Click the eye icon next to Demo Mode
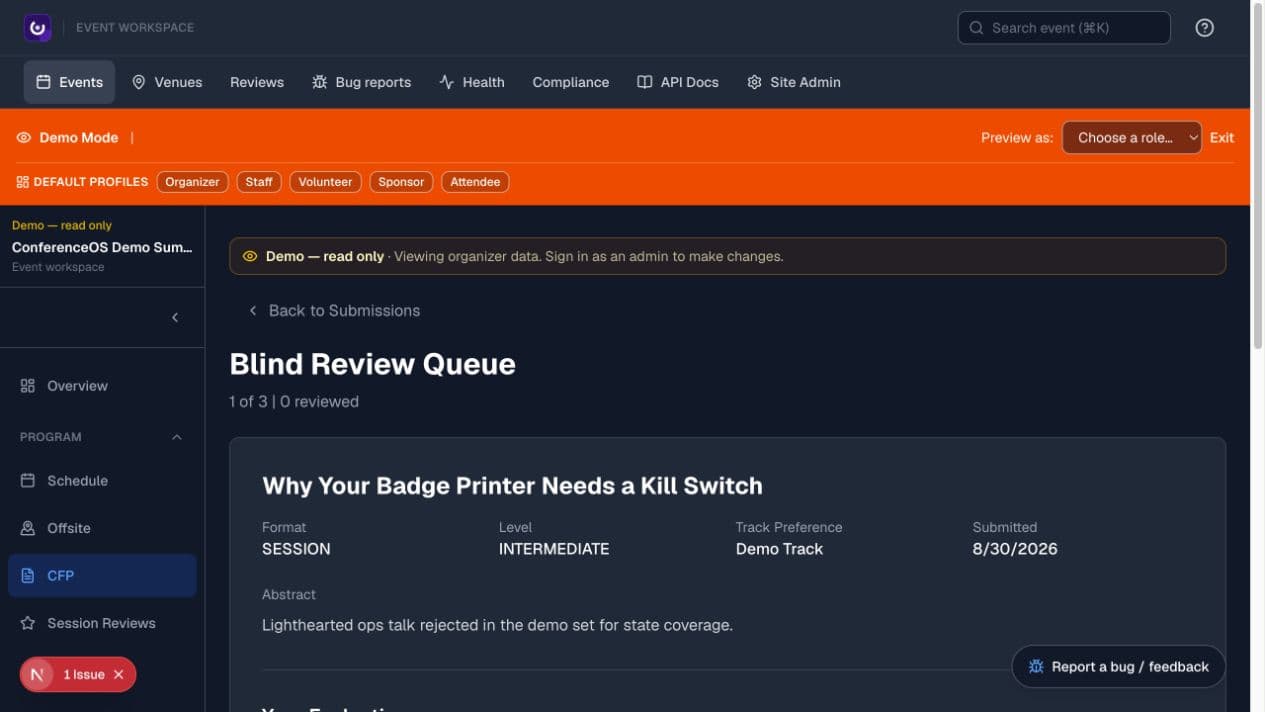This screenshot has height=712, width=1265. 24,138
